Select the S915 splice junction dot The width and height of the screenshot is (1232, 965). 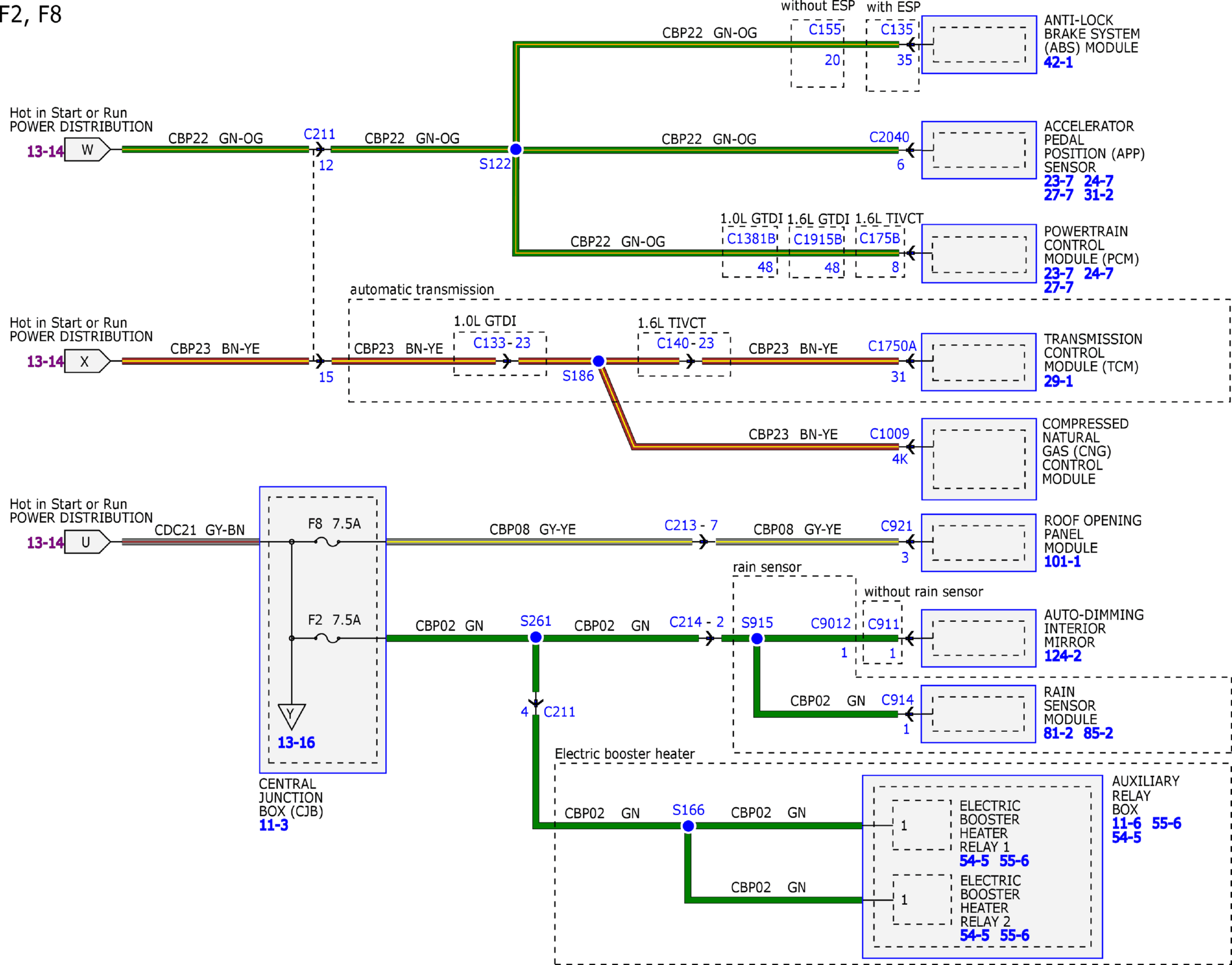pos(757,639)
